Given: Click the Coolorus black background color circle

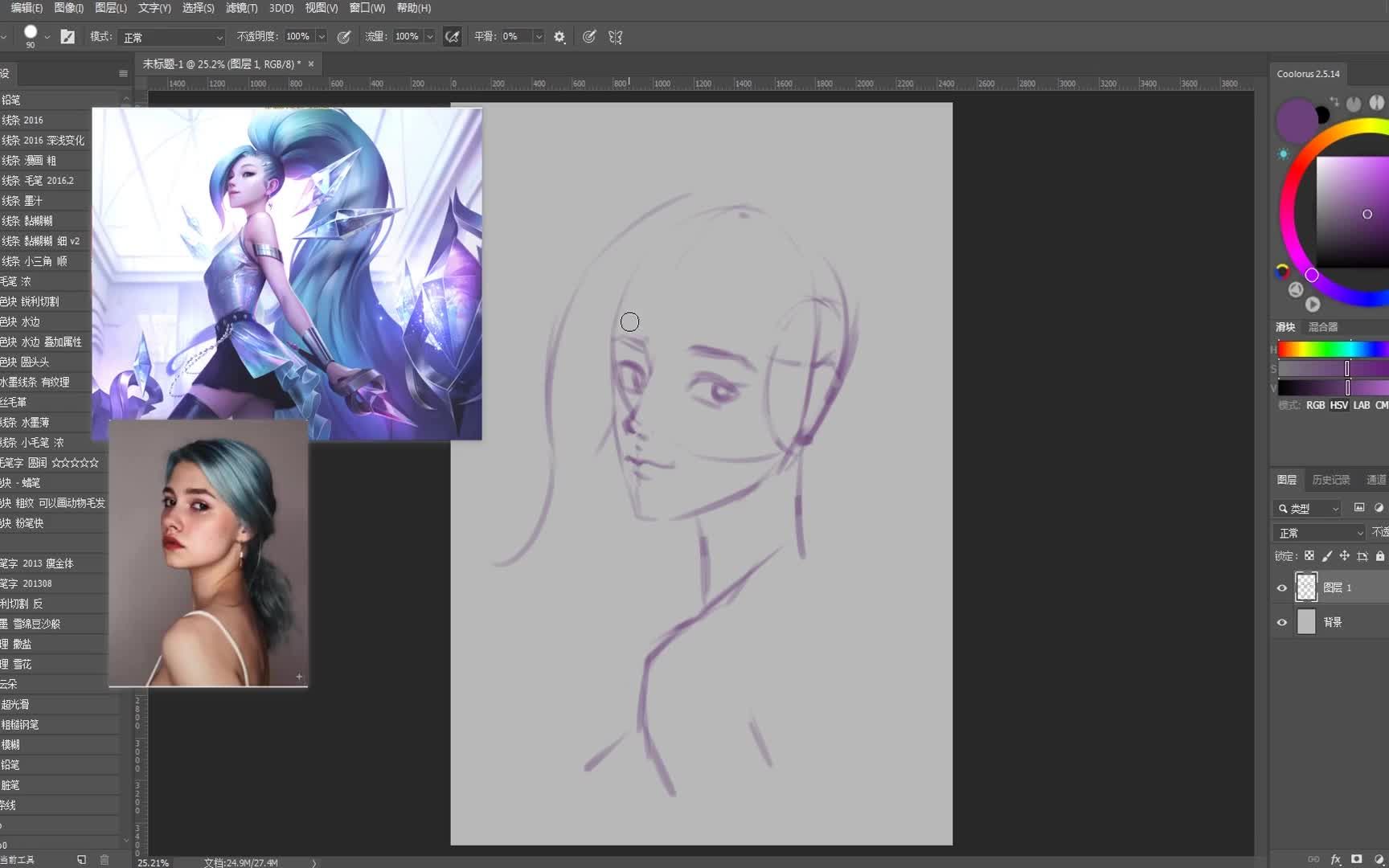Looking at the screenshot, I should coord(1322,116).
